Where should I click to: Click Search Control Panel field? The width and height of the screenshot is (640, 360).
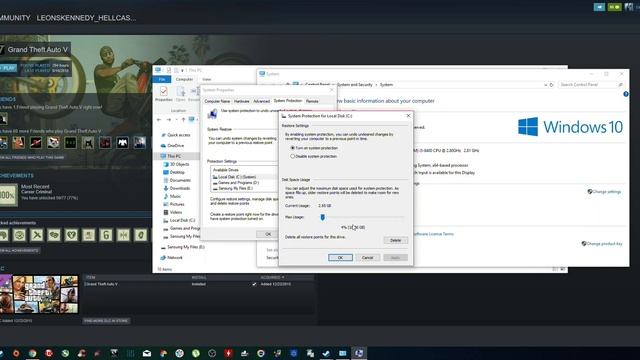[x=591, y=84]
